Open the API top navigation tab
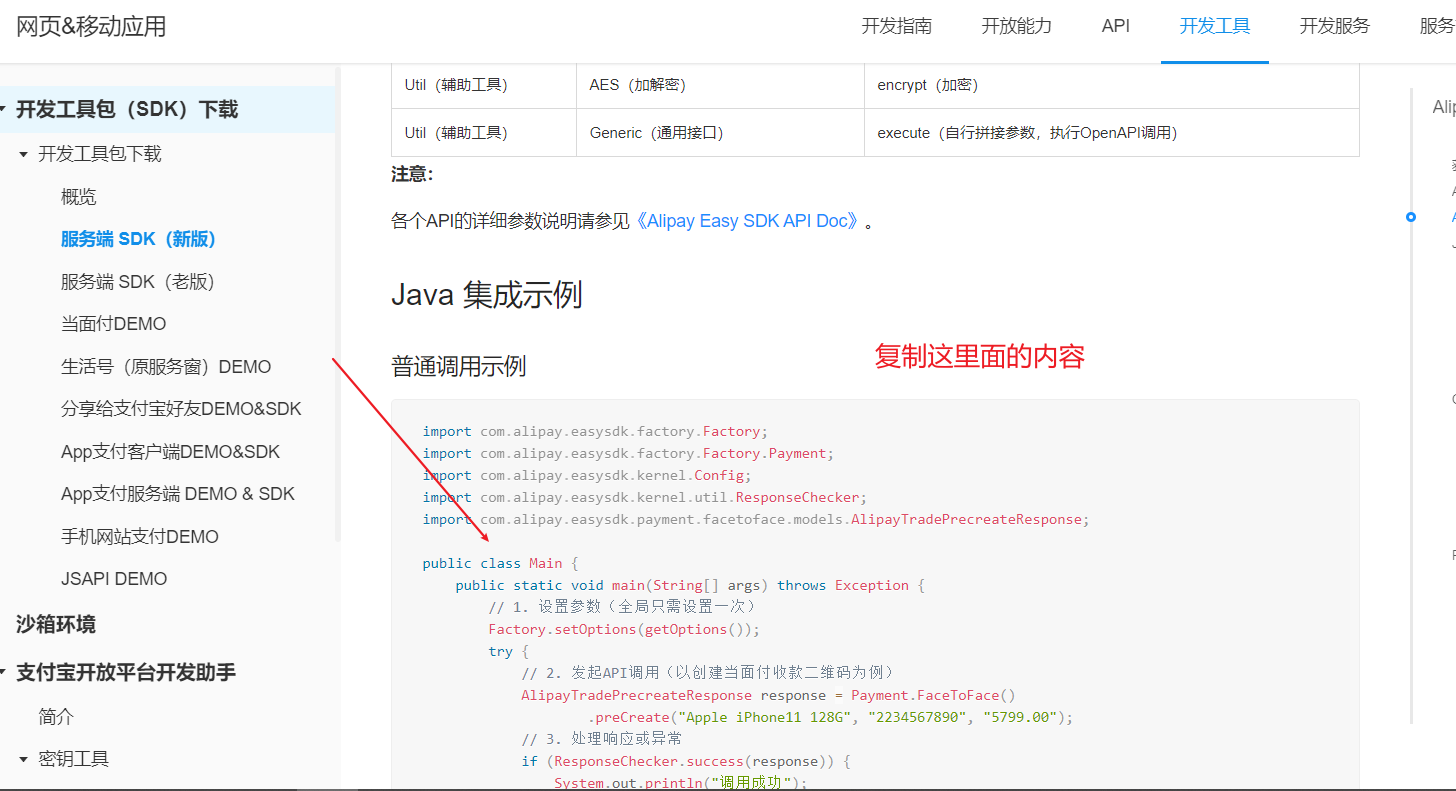Viewport: 1456px width, 791px height. pyautogui.click(x=1116, y=26)
